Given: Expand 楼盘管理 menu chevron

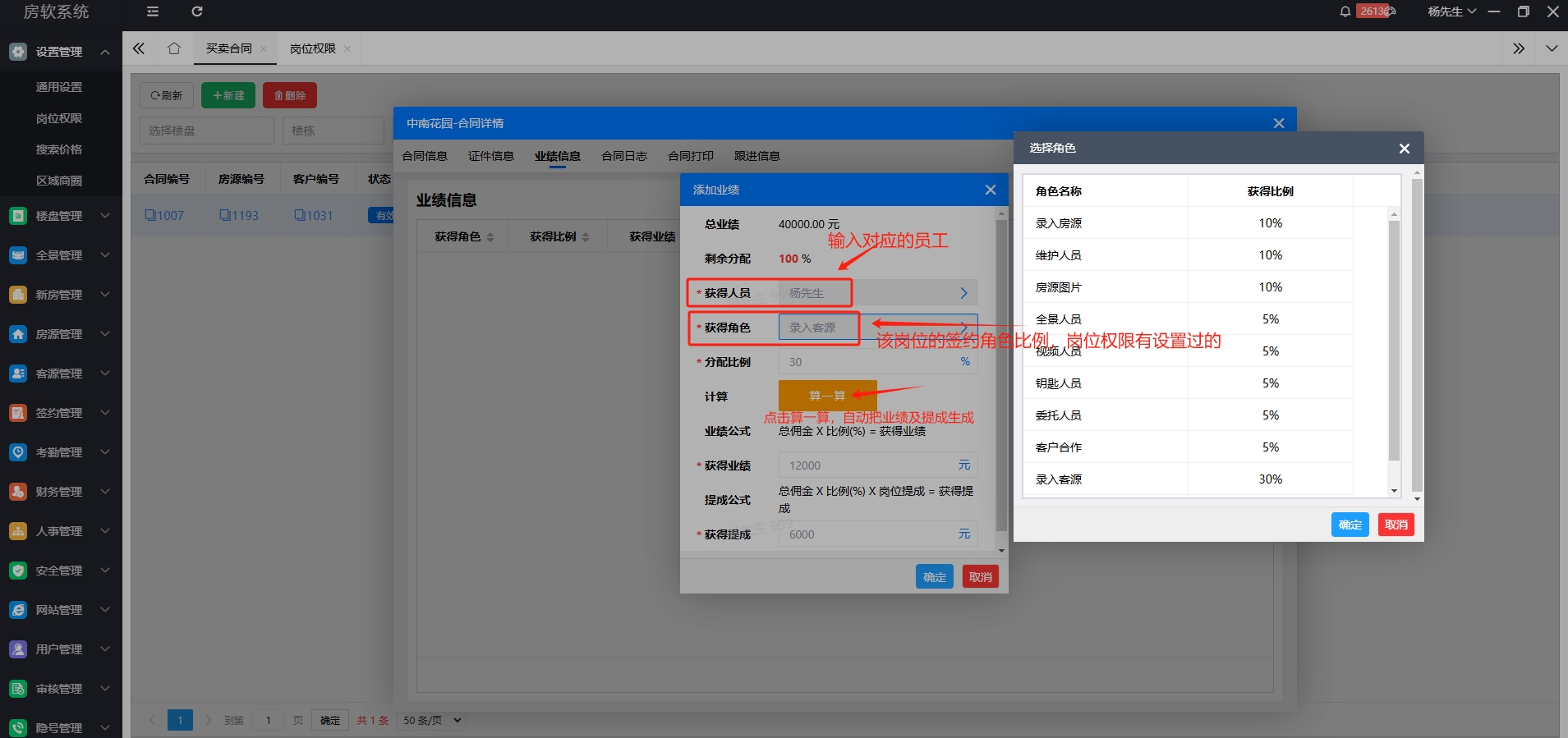Looking at the screenshot, I should (x=105, y=216).
